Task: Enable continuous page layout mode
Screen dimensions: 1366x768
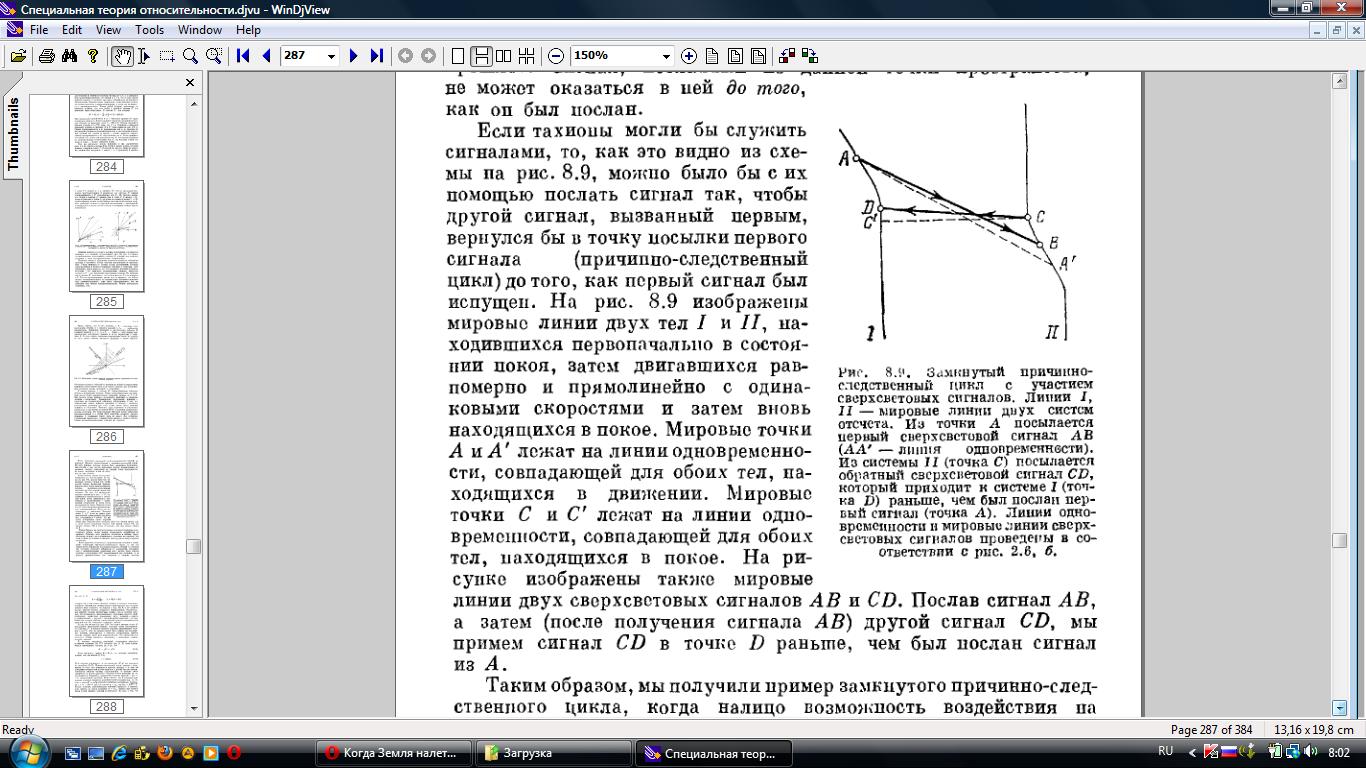Action: coord(481,56)
